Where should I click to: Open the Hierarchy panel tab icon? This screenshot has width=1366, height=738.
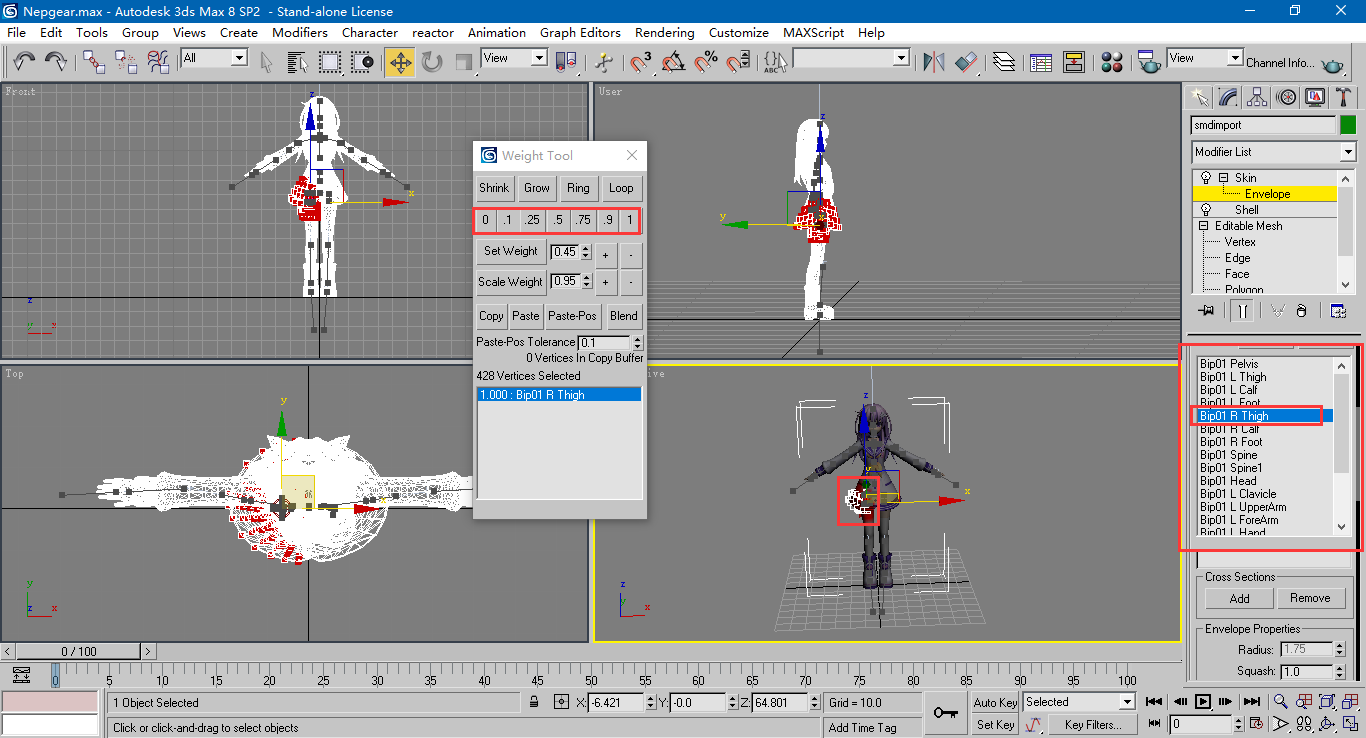pos(1257,97)
